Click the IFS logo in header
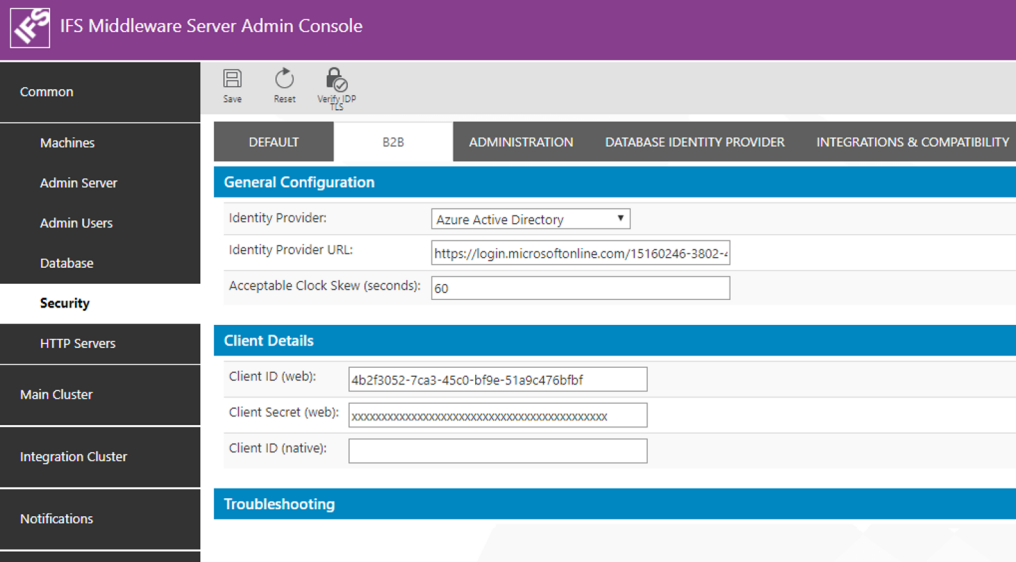Viewport: 1016px width, 562px height. (x=30, y=27)
